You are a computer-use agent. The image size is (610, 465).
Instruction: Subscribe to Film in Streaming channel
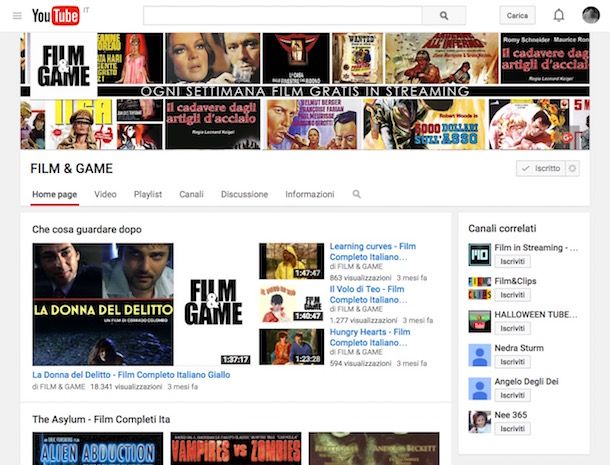coord(512,261)
